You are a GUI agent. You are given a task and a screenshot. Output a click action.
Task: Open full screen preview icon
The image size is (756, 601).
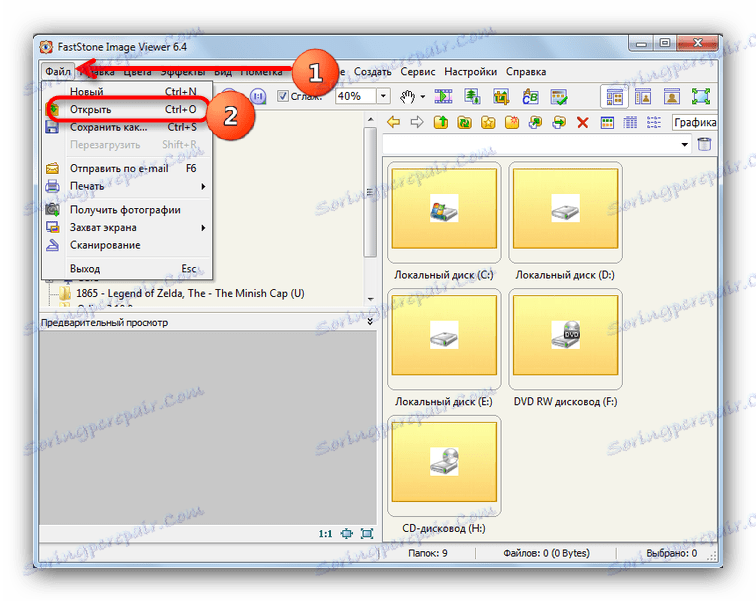(367, 534)
